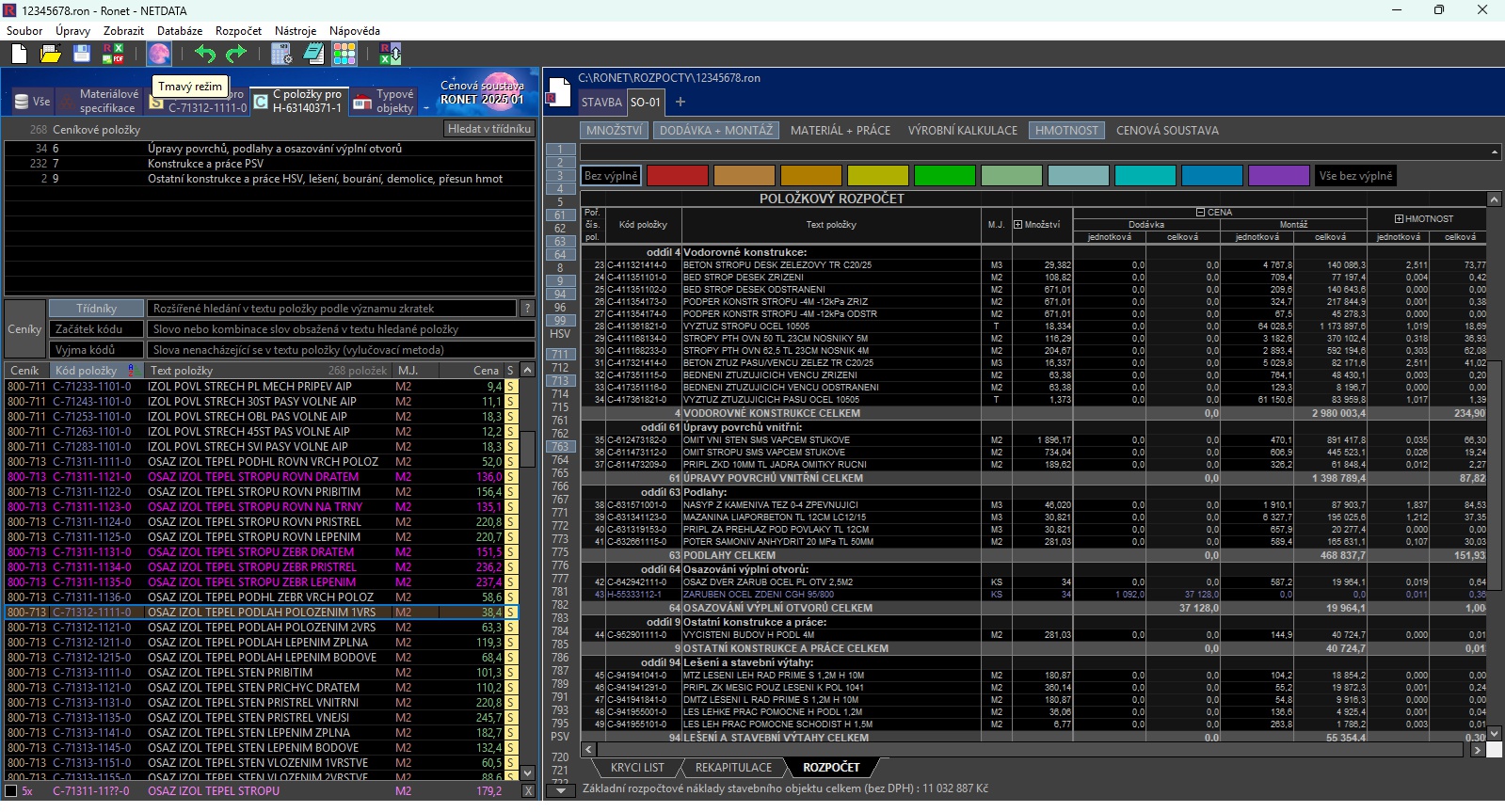Pick the bright green fill color swatch
1505x812 pixels.
pyautogui.click(x=945, y=176)
